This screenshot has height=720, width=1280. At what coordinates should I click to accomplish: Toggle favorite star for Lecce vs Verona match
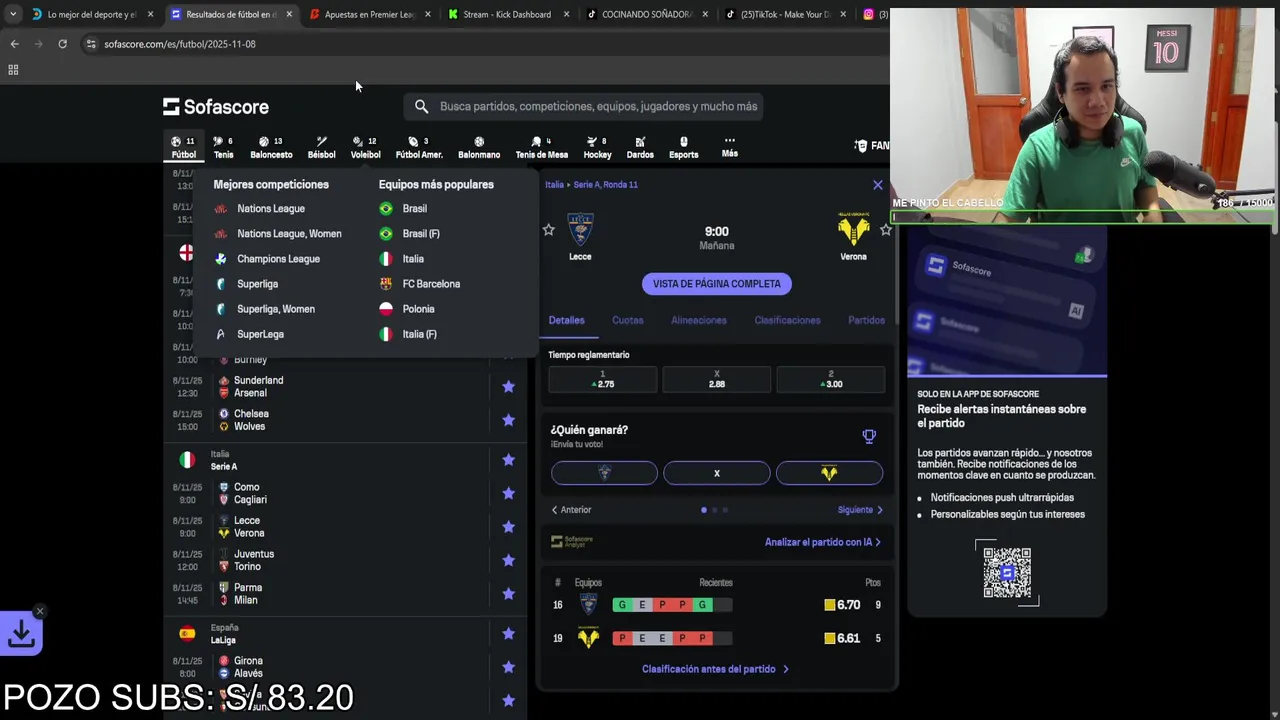click(x=508, y=527)
